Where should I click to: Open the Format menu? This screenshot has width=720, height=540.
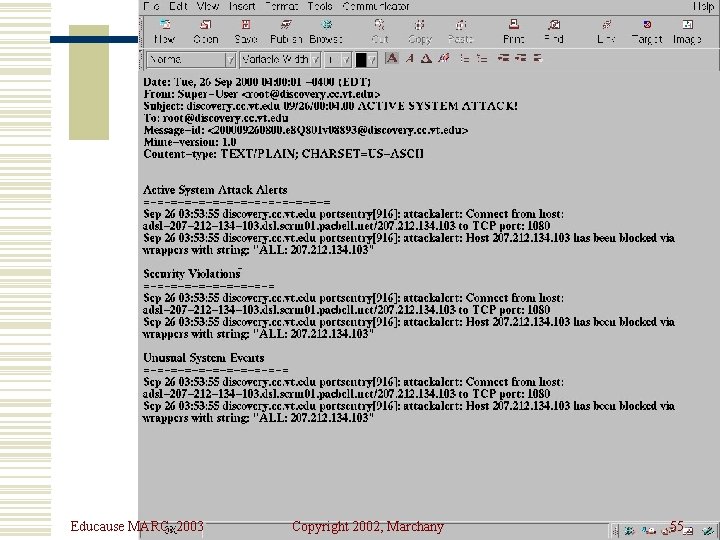[x=281, y=6]
